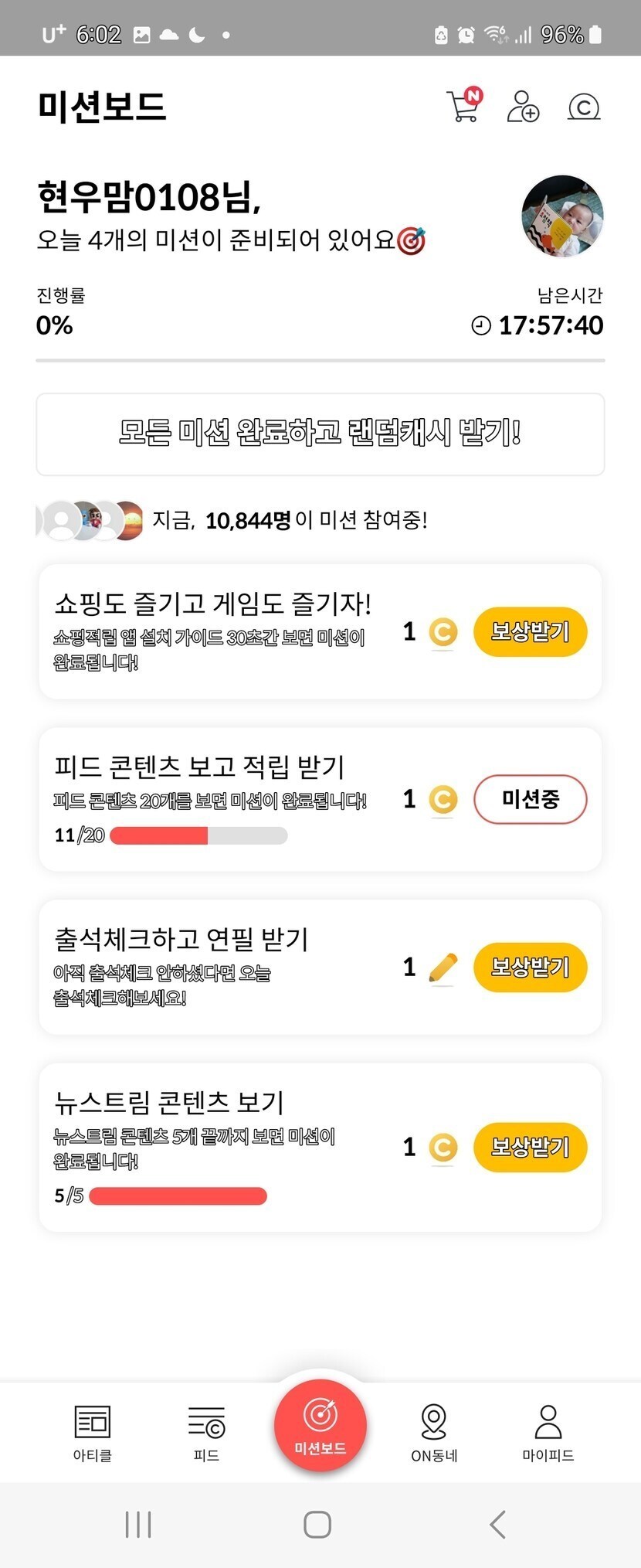Open Android recent apps button

pyautogui.click(x=138, y=1525)
